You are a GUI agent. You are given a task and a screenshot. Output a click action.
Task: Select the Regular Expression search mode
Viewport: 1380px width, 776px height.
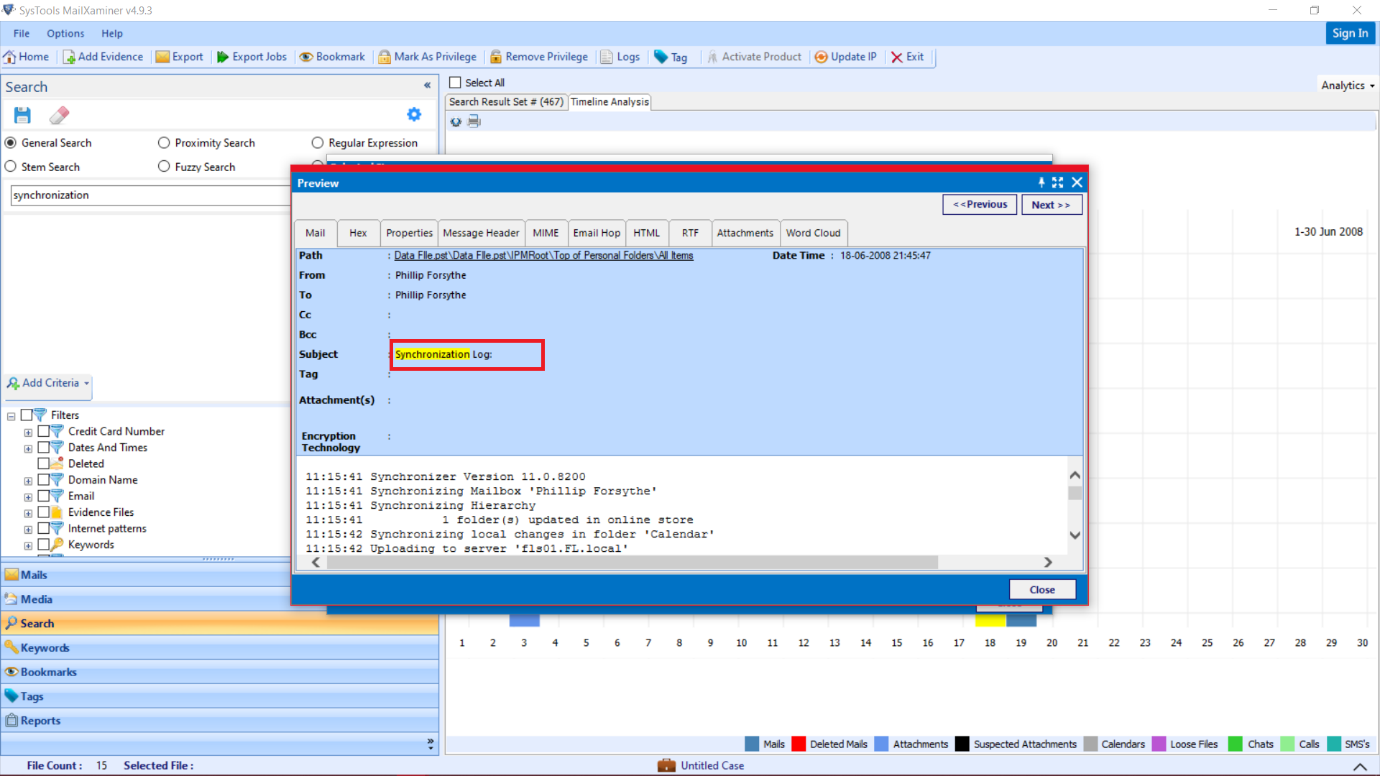tap(317, 142)
